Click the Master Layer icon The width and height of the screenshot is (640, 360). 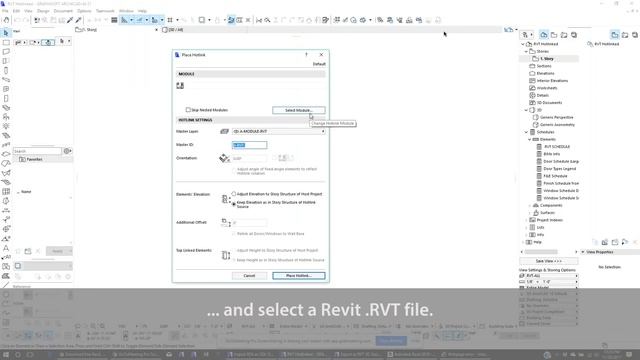coord(224,131)
